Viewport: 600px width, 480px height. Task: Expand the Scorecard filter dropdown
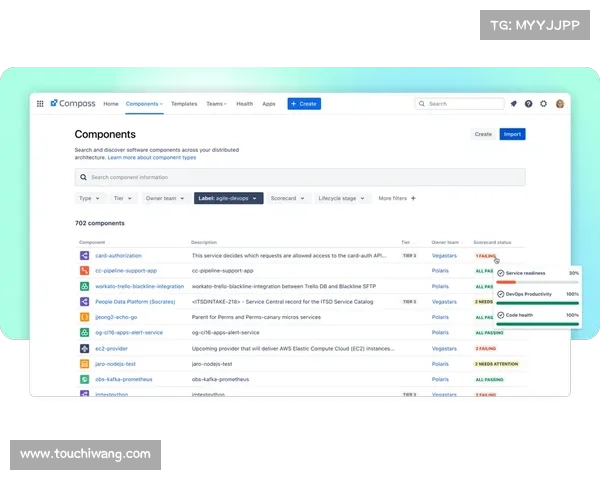tap(288, 198)
